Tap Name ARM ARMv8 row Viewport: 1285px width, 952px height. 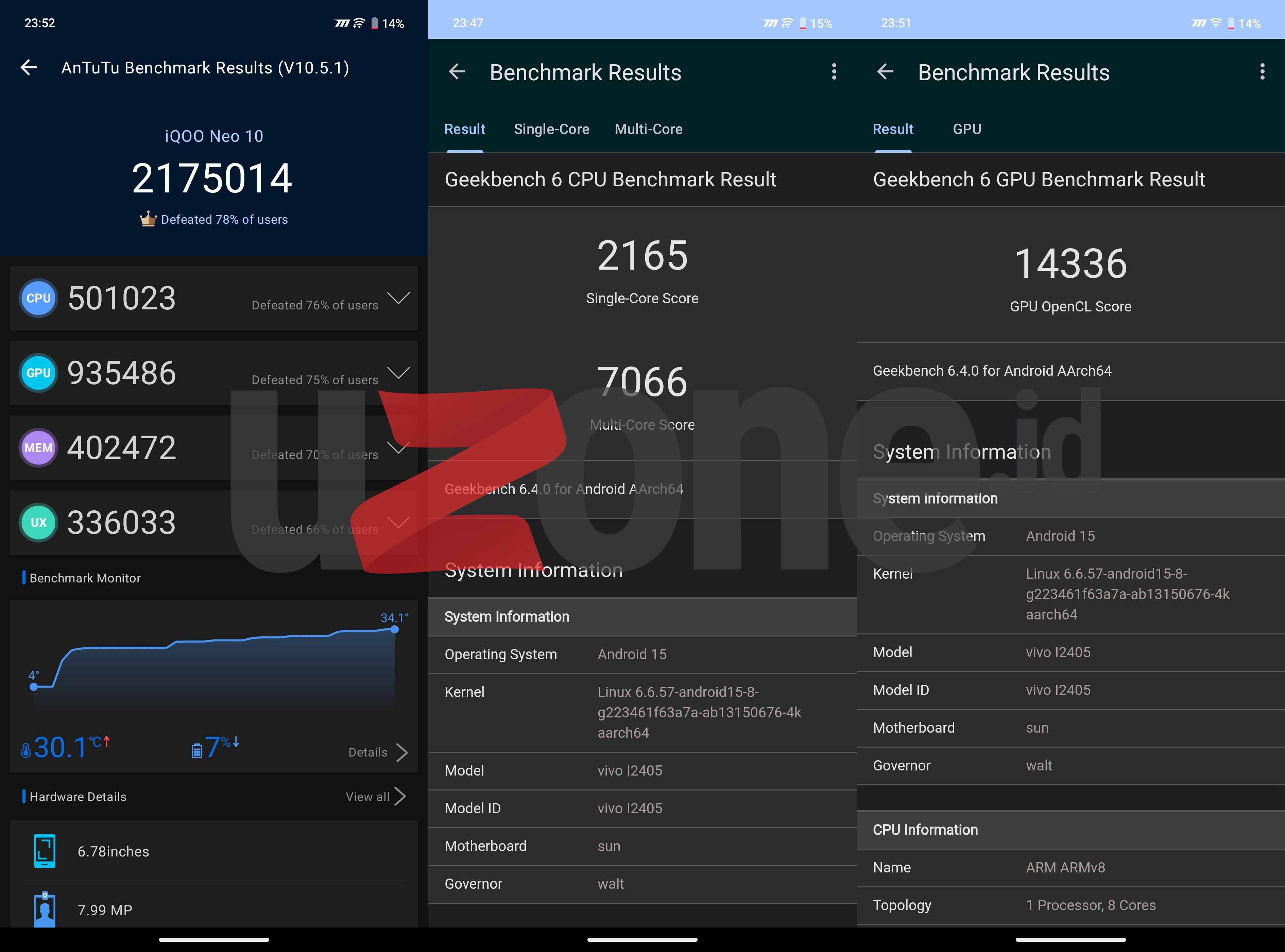(x=1070, y=867)
